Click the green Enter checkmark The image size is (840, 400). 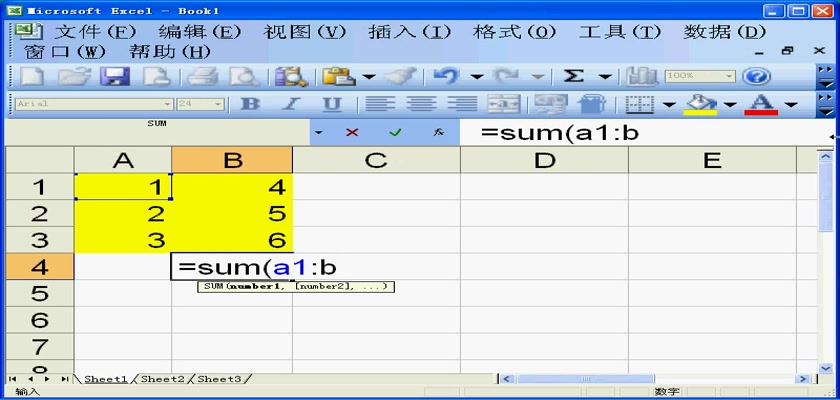(395, 132)
